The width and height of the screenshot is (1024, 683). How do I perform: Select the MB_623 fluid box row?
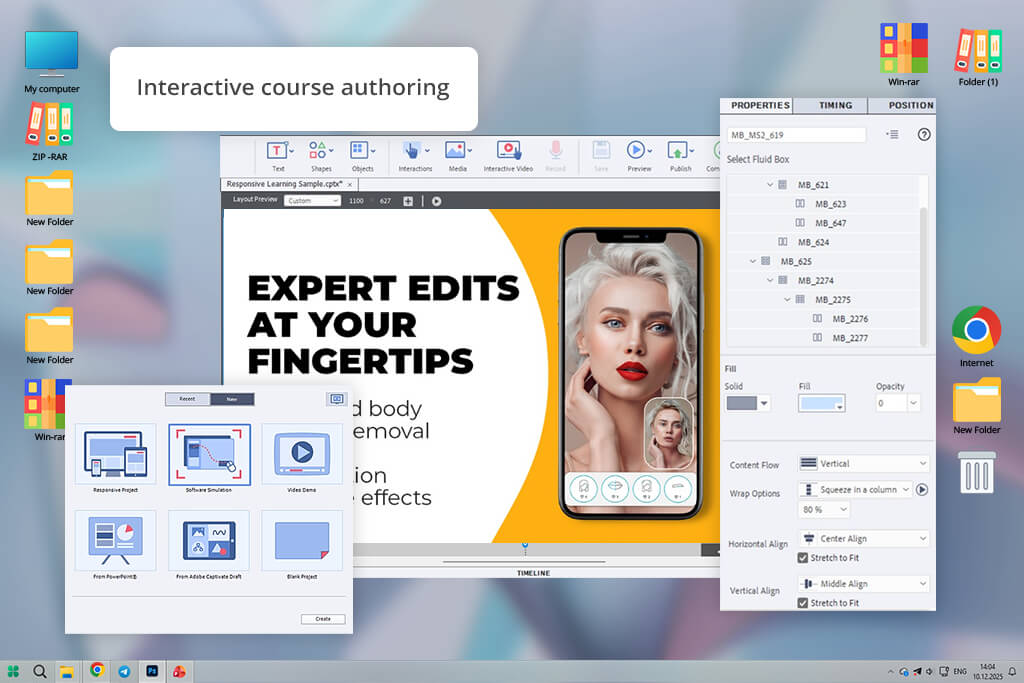click(824, 204)
